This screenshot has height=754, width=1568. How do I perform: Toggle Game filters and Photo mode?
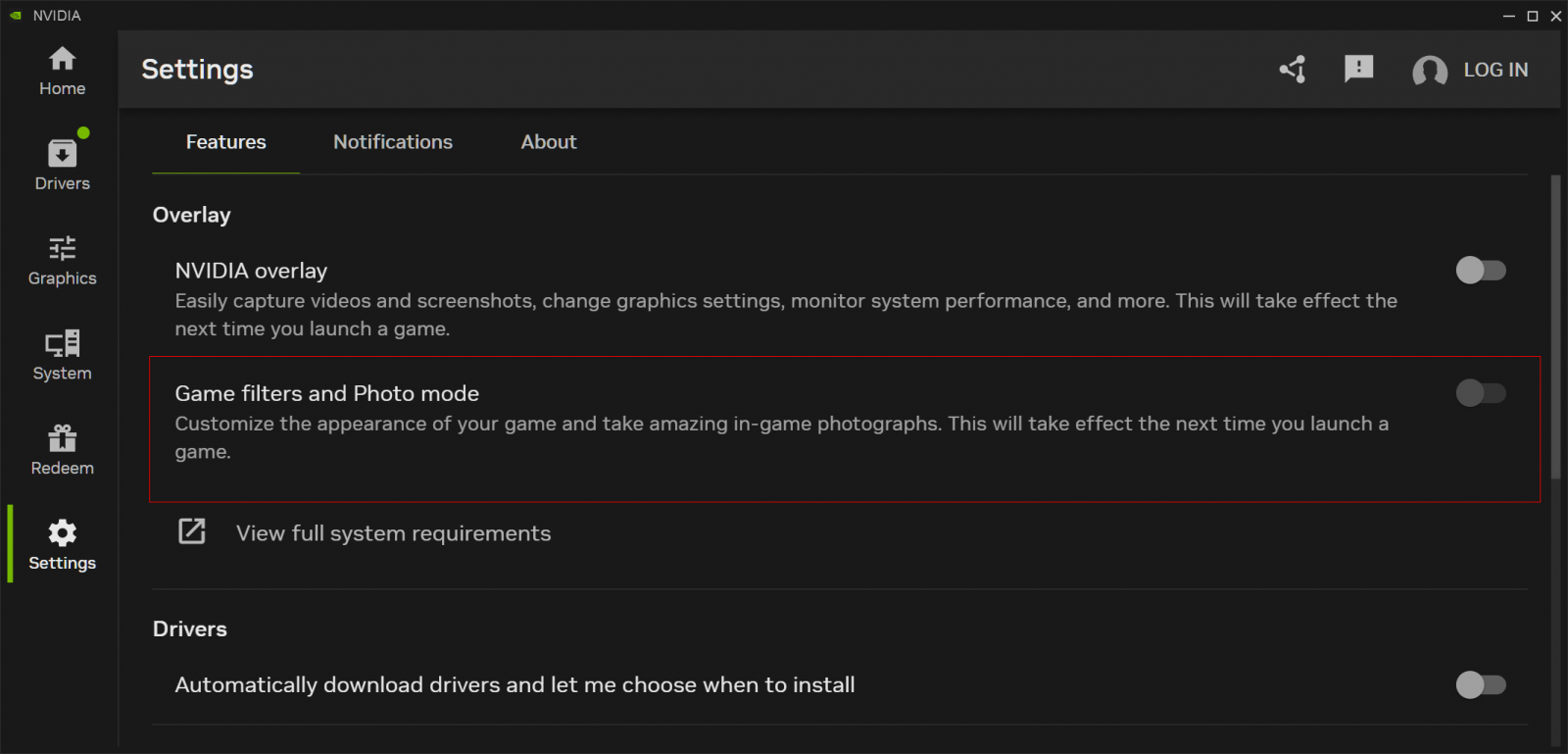(x=1480, y=393)
